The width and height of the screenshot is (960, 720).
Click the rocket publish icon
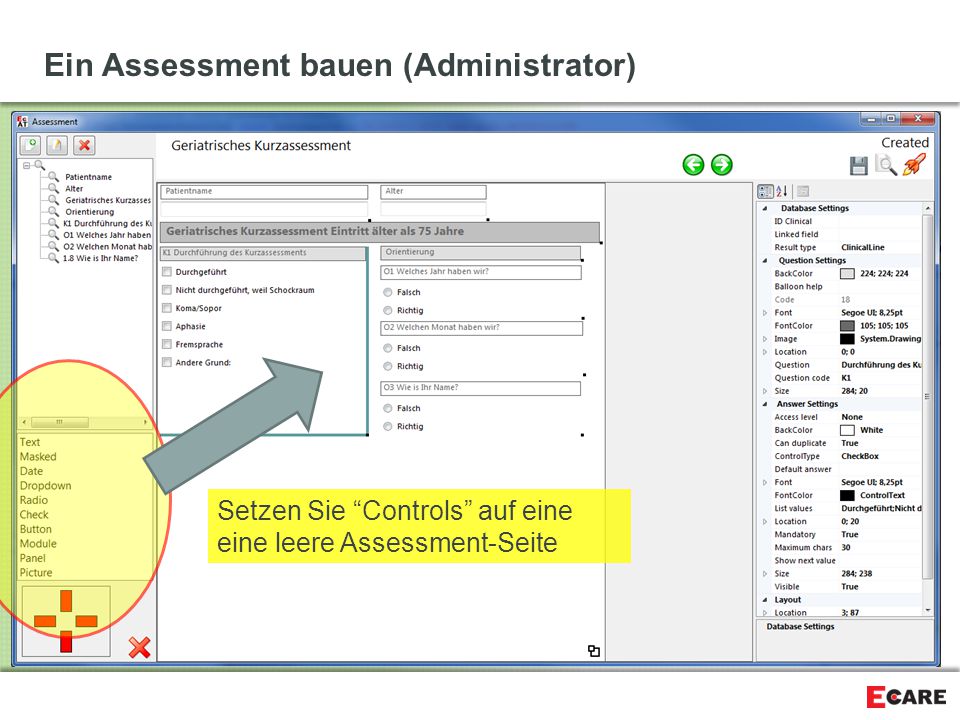tap(914, 164)
